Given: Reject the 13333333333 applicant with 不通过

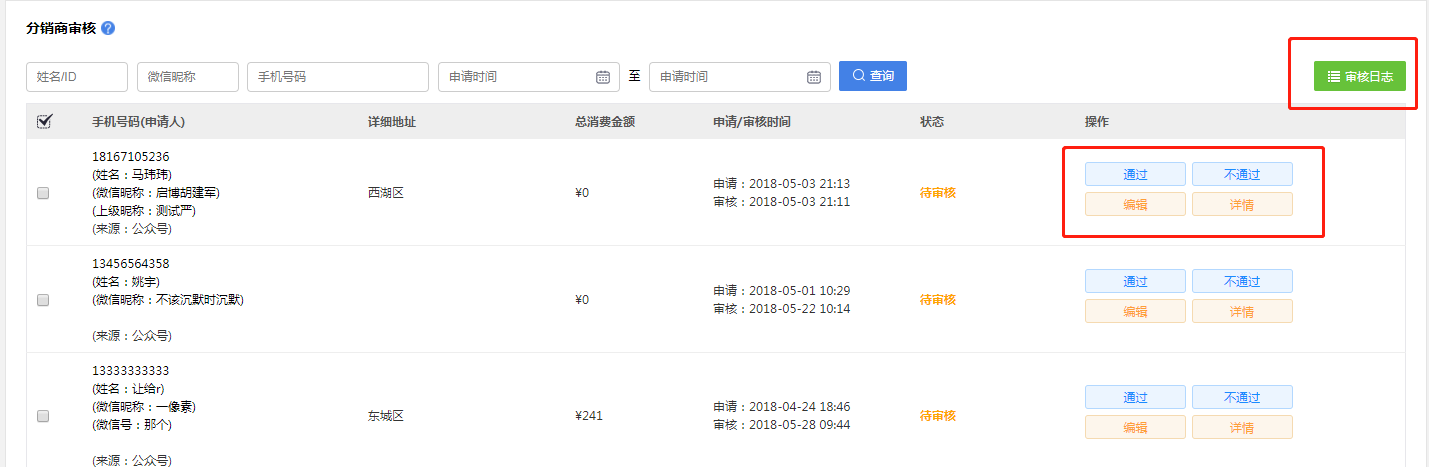Looking at the screenshot, I should pos(1242,397).
